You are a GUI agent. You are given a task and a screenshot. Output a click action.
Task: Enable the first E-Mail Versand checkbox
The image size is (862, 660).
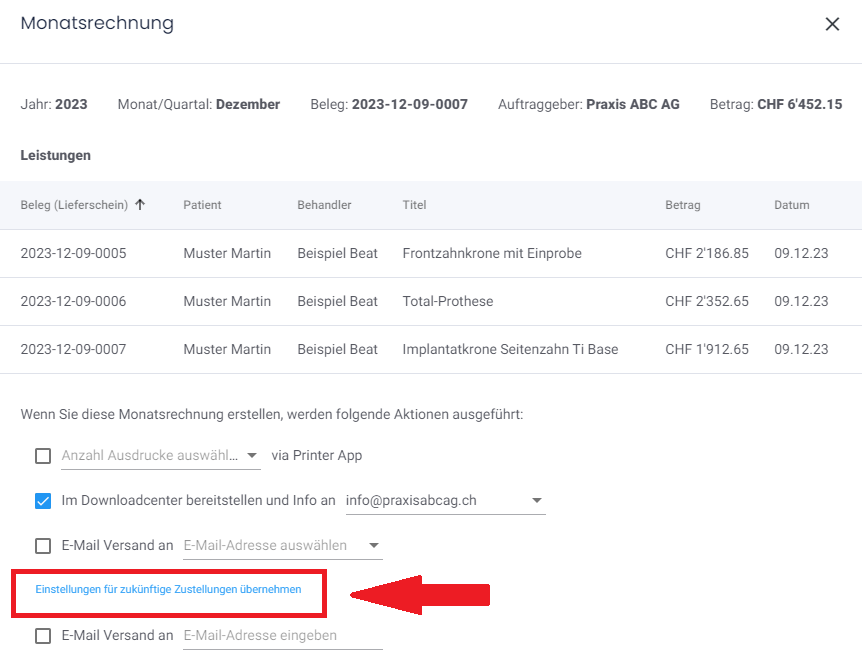tap(43, 545)
